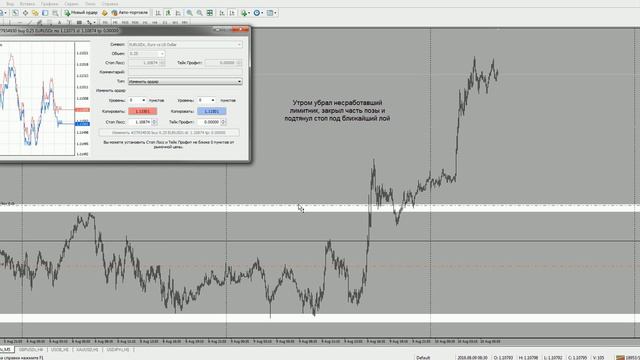
Task: Click the lower Тейк Профит stepper
Action: (223, 122)
